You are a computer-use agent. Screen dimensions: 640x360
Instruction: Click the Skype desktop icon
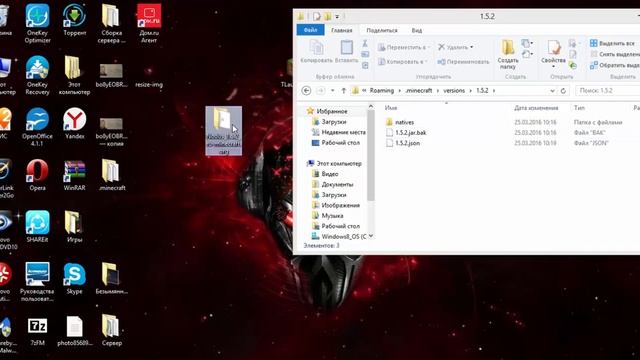pyautogui.click(x=74, y=279)
